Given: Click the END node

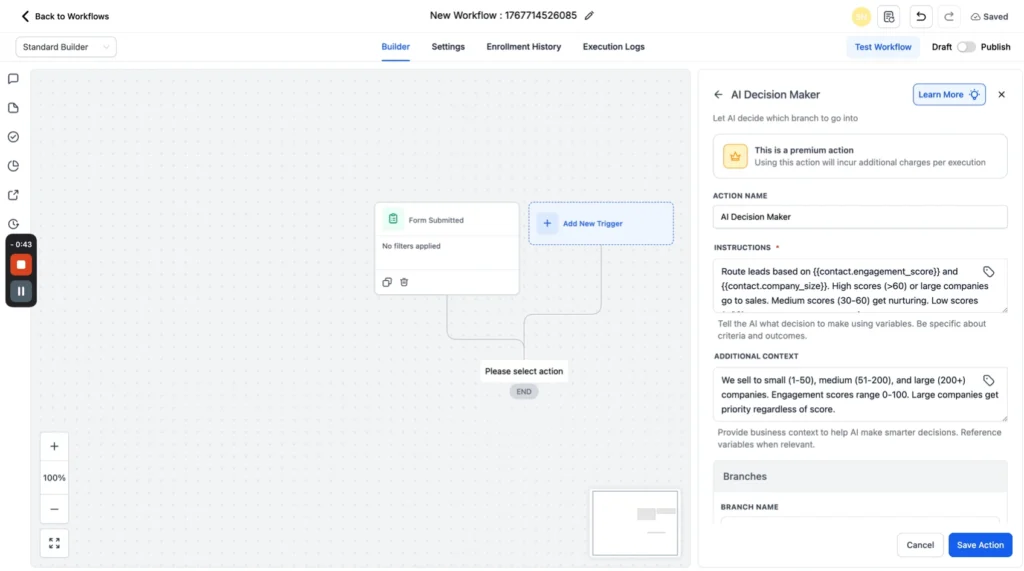Looking at the screenshot, I should (524, 392).
